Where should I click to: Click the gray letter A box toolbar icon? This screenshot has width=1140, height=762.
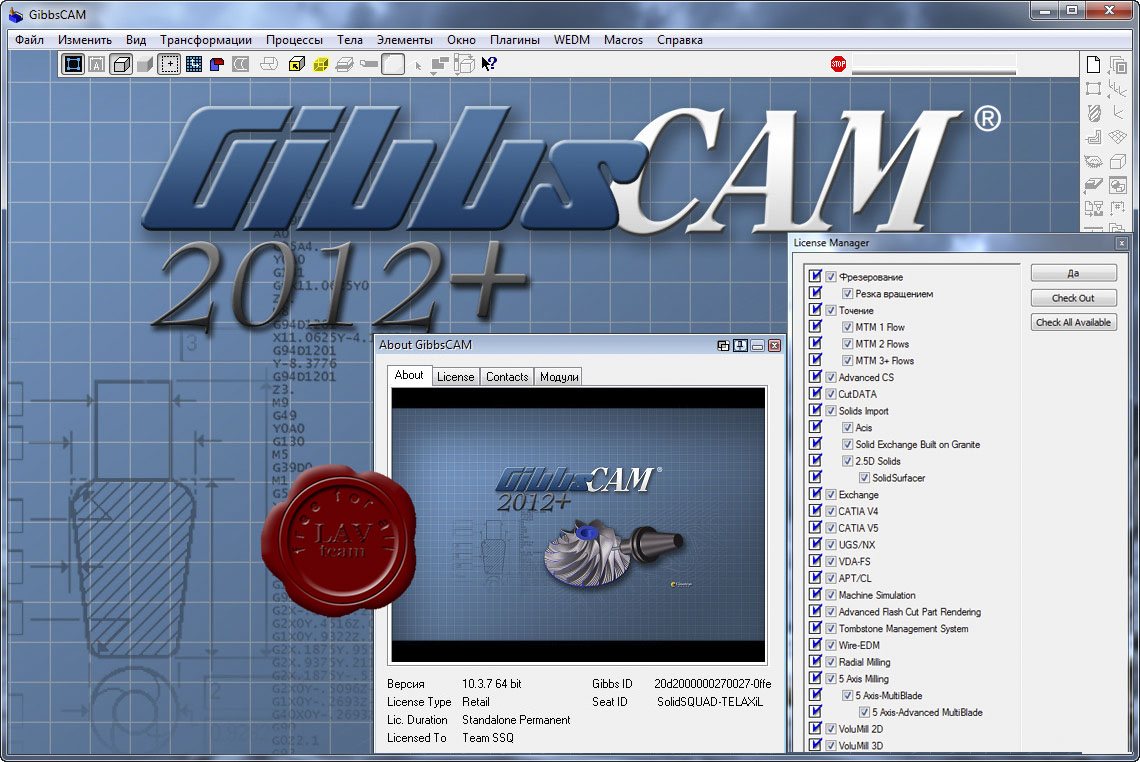97,65
